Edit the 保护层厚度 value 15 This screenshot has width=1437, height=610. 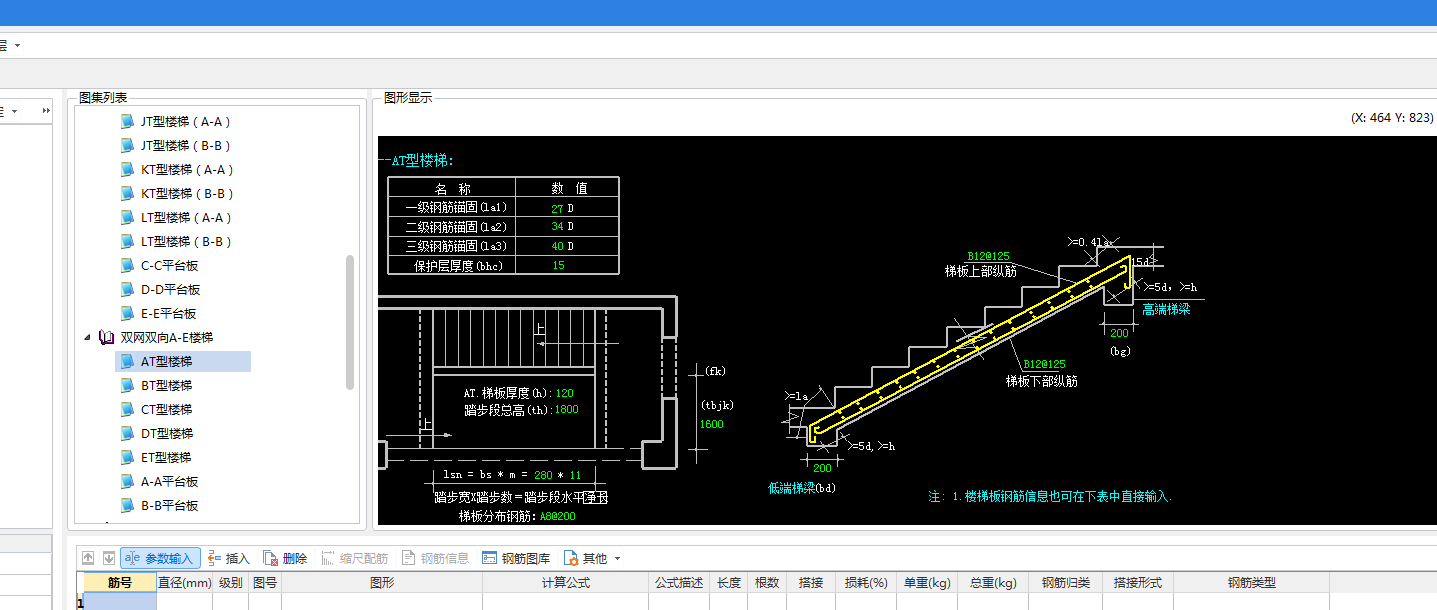[x=558, y=265]
